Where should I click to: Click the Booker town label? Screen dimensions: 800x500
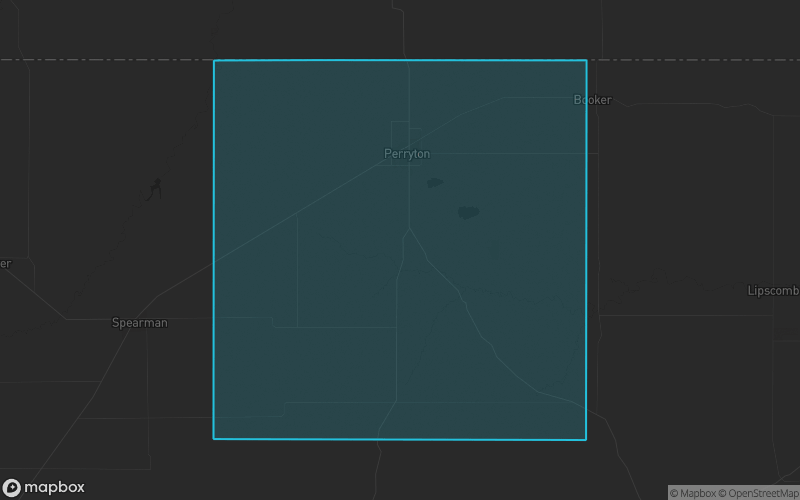[x=592, y=99]
